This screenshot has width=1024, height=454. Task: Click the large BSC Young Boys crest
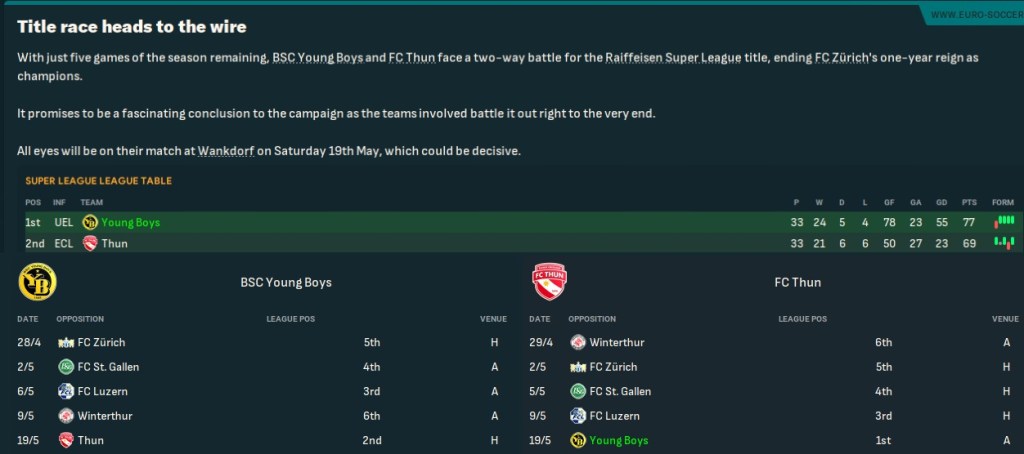click(x=38, y=282)
